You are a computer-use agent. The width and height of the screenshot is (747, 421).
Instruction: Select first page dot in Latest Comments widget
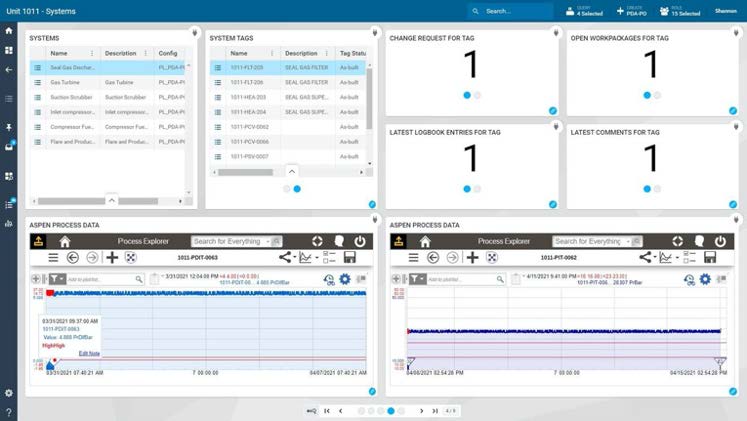[647, 189]
